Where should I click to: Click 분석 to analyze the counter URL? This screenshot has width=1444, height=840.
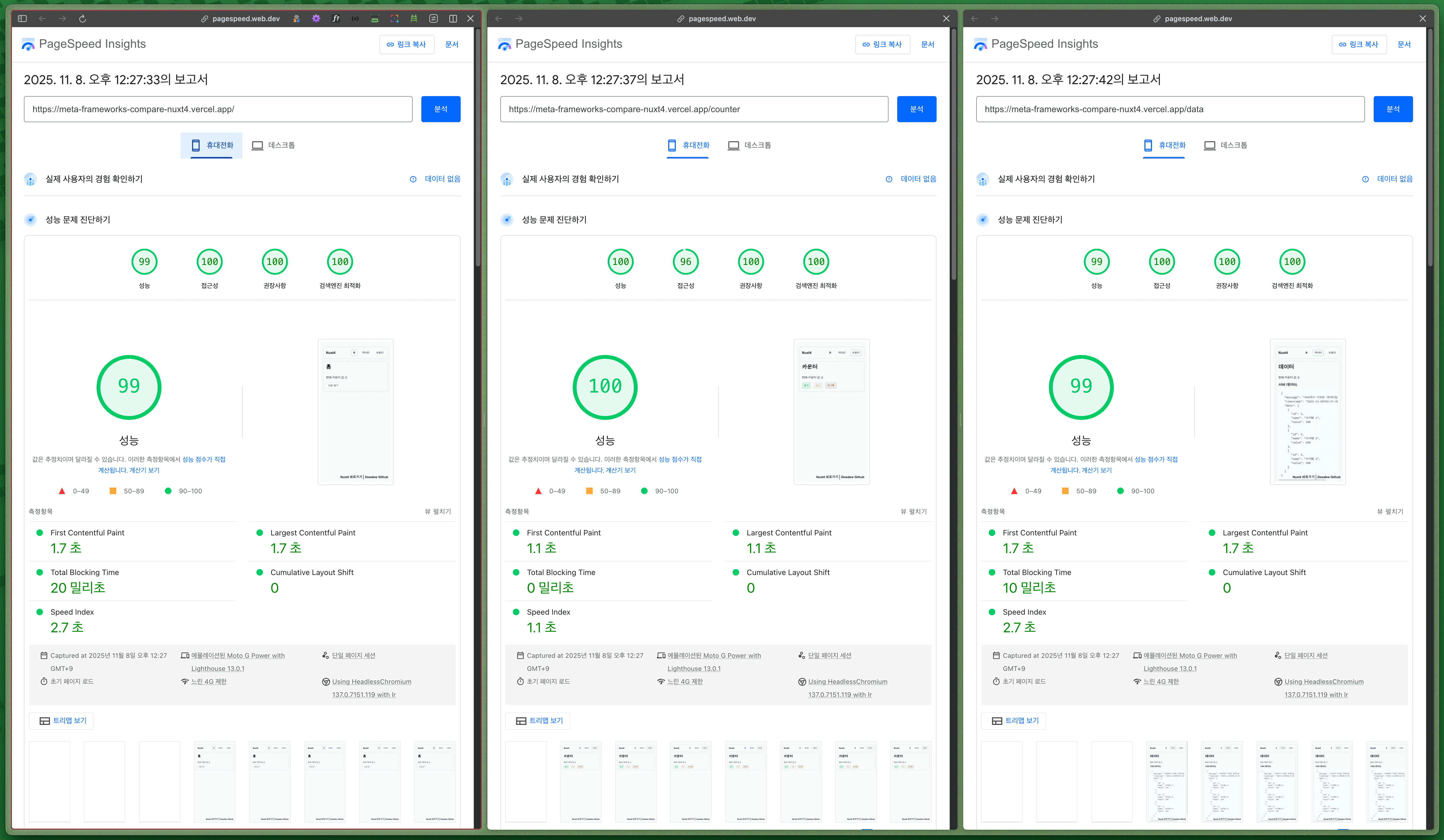(x=917, y=109)
